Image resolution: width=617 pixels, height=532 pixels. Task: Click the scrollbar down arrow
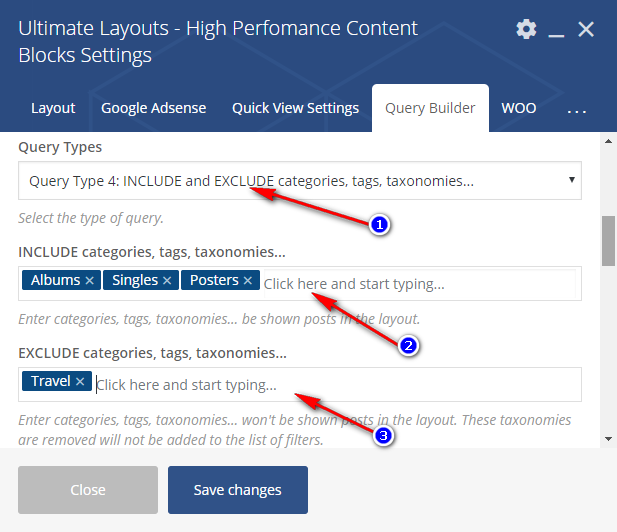[608, 438]
